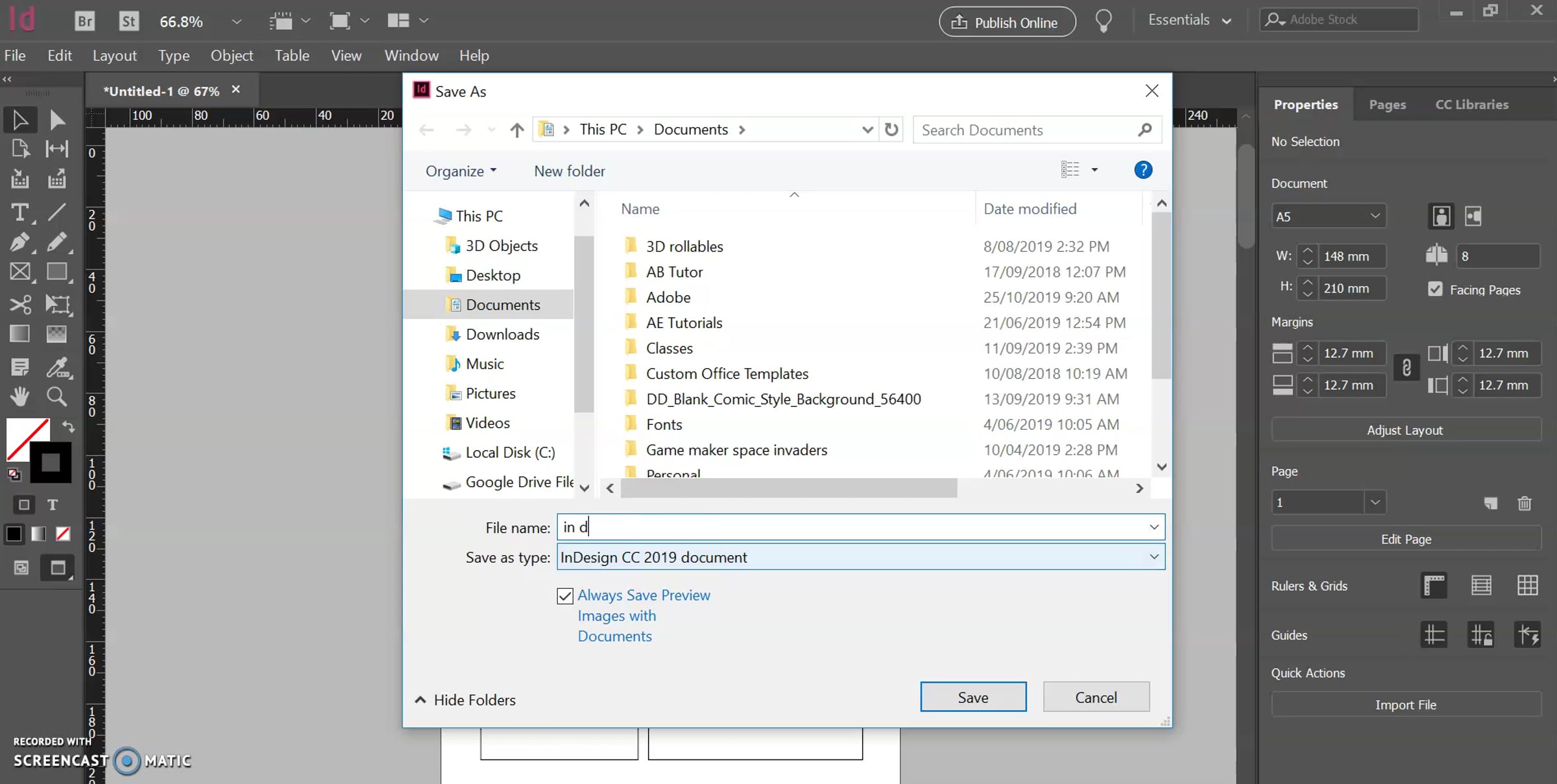Toggle Show Baseline Grid button
The height and width of the screenshot is (784, 1557).
(x=1481, y=586)
